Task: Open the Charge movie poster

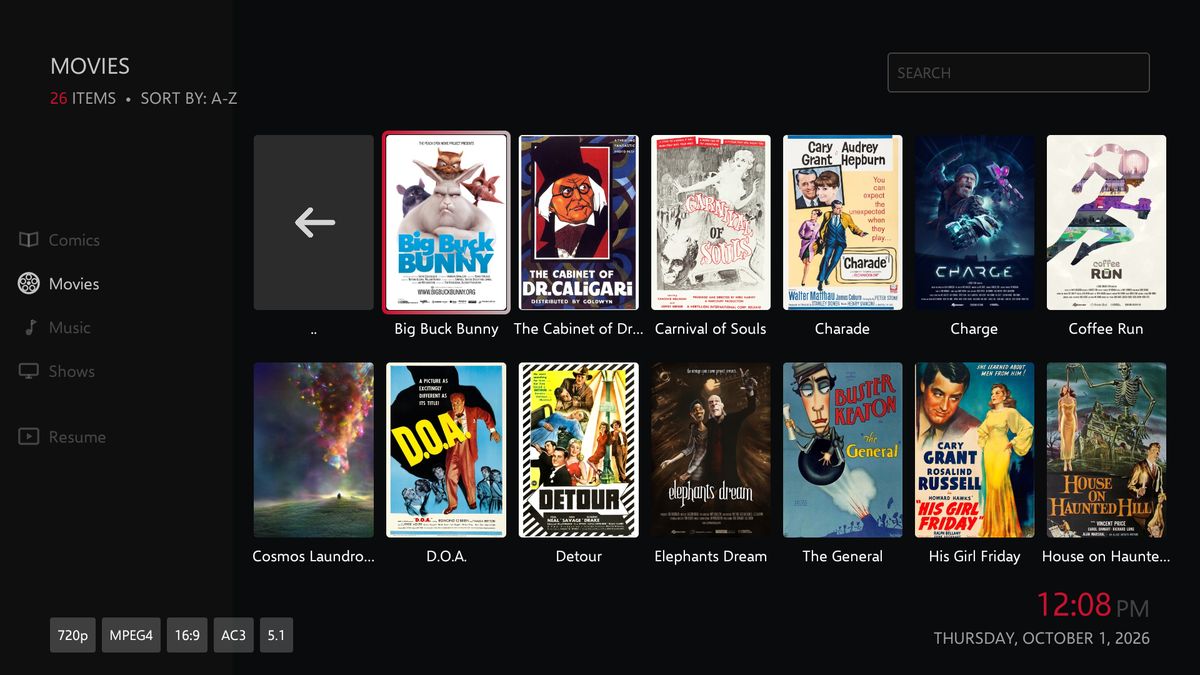Action: [x=975, y=223]
